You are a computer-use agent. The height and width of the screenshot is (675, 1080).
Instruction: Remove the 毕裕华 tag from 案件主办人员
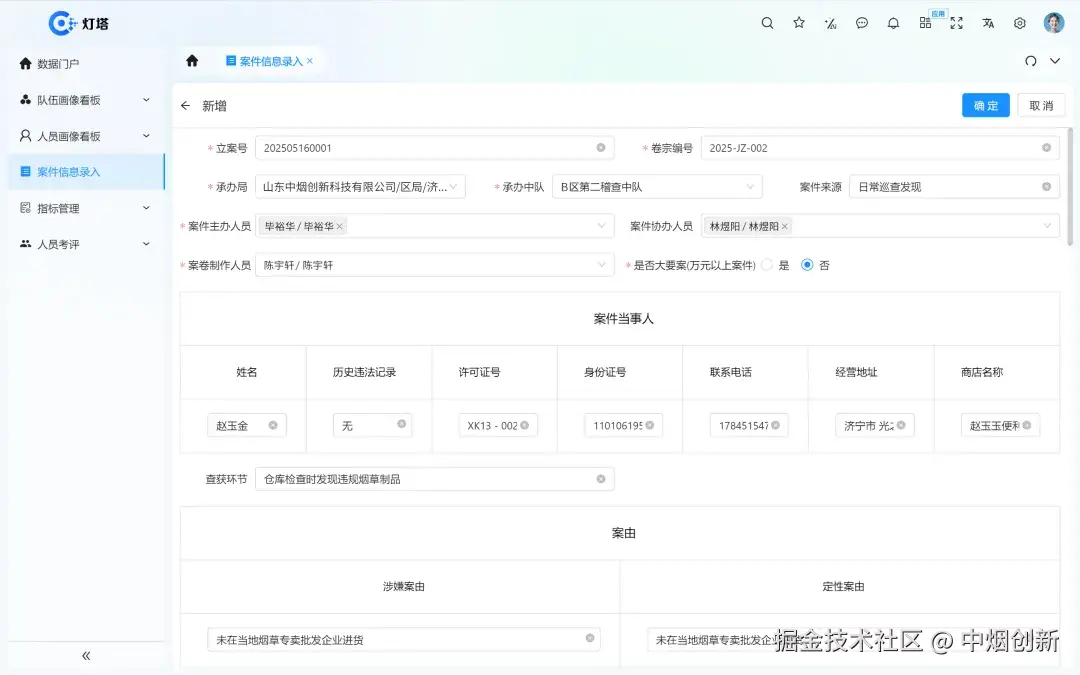[340, 226]
